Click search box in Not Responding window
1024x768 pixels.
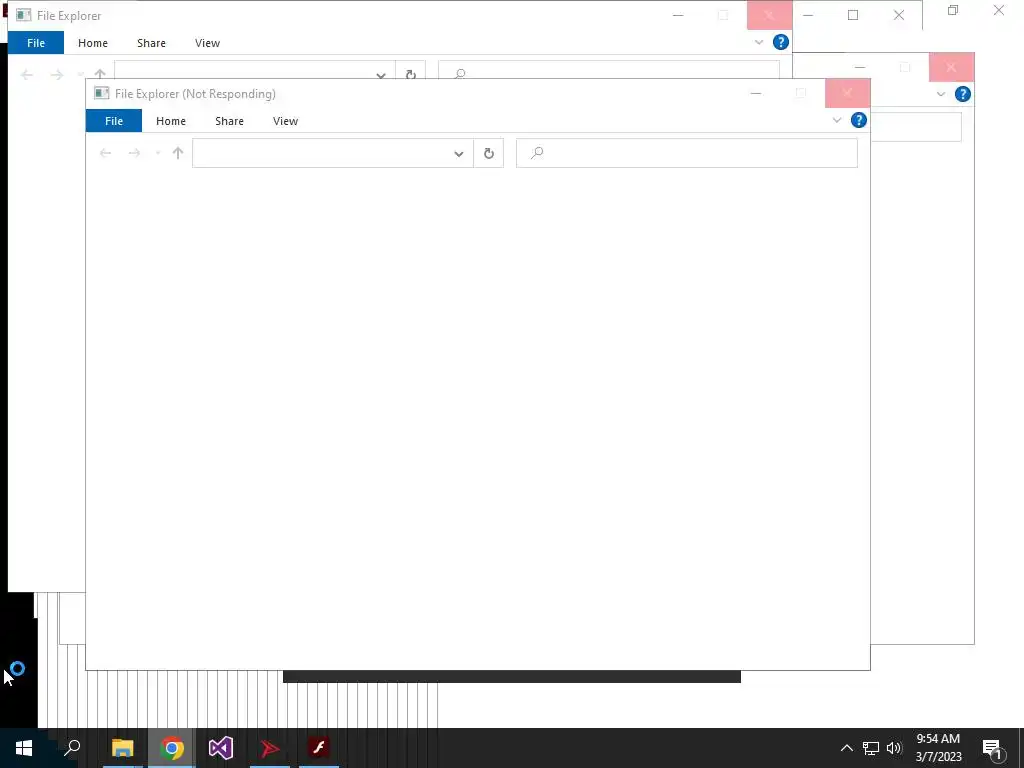point(686,153)
